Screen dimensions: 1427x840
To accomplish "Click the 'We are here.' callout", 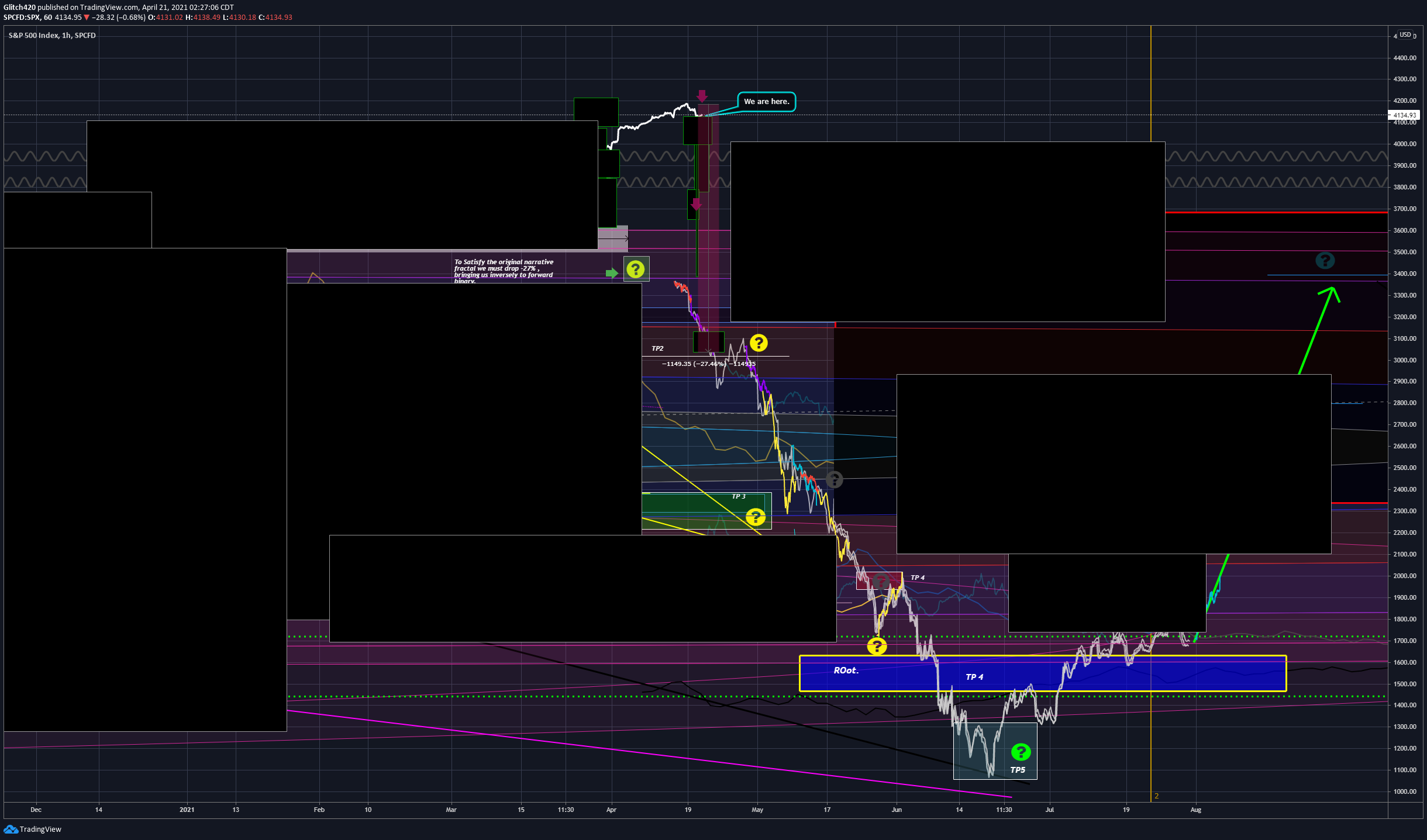I will click(766, 102).
